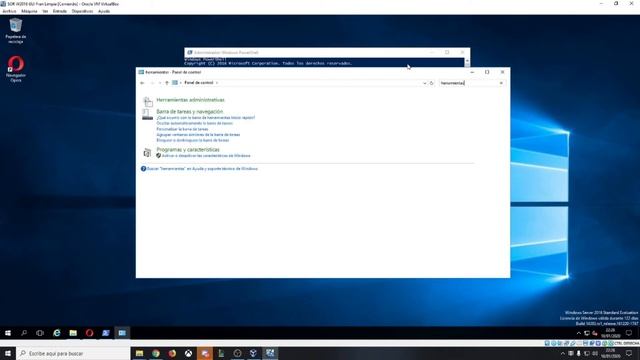Open Programas y características heading
This screenshot has height=360, width=640.
tap(188, 150)
